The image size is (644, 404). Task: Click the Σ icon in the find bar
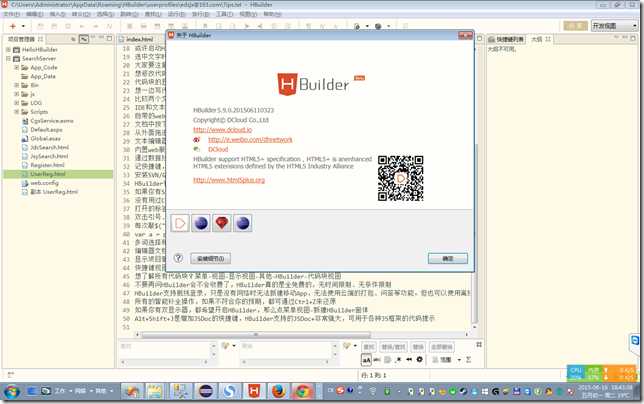[469, 360]
